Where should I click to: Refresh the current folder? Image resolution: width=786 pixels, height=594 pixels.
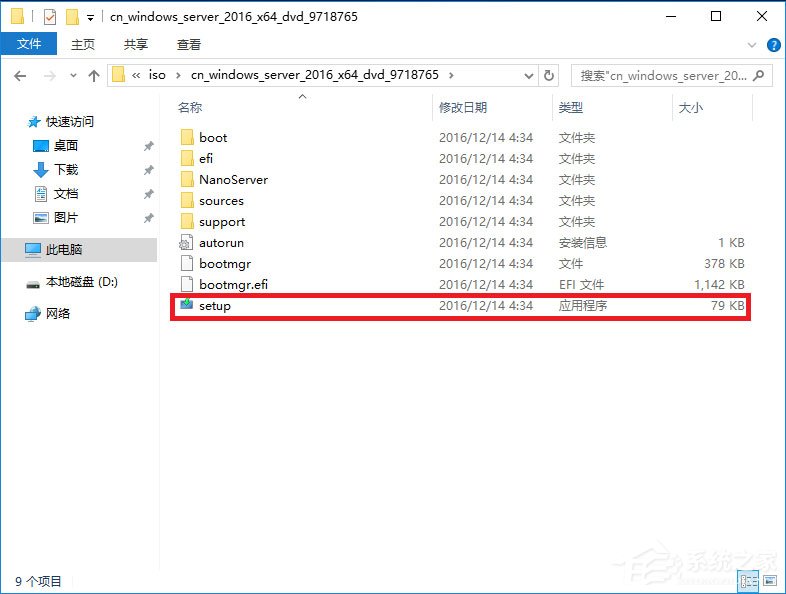[549, 76]
